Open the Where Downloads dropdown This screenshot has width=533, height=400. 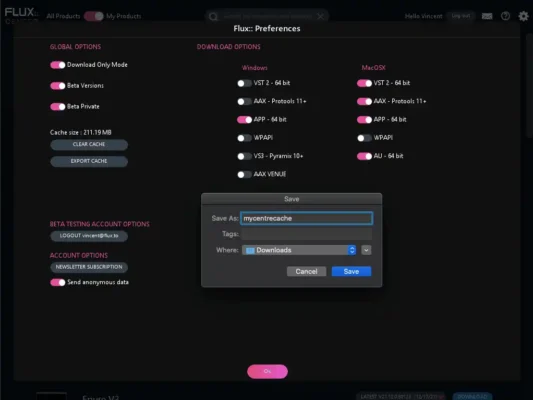pos(299,250)
